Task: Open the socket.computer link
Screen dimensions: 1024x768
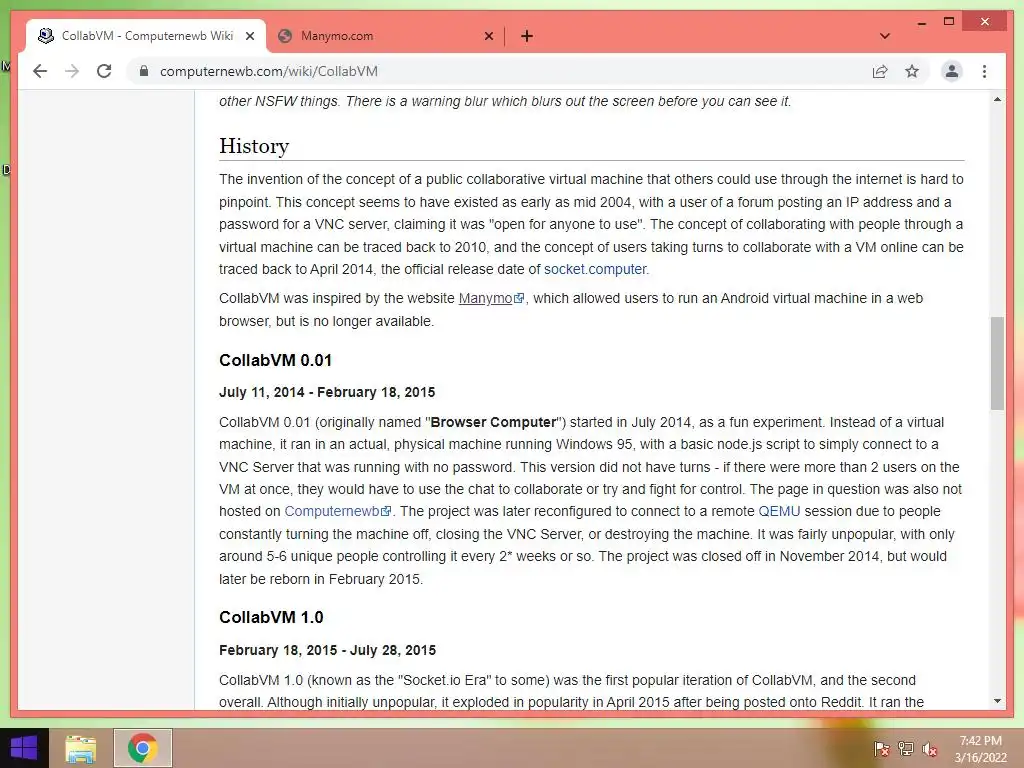Action: click(x=595, y=269)
